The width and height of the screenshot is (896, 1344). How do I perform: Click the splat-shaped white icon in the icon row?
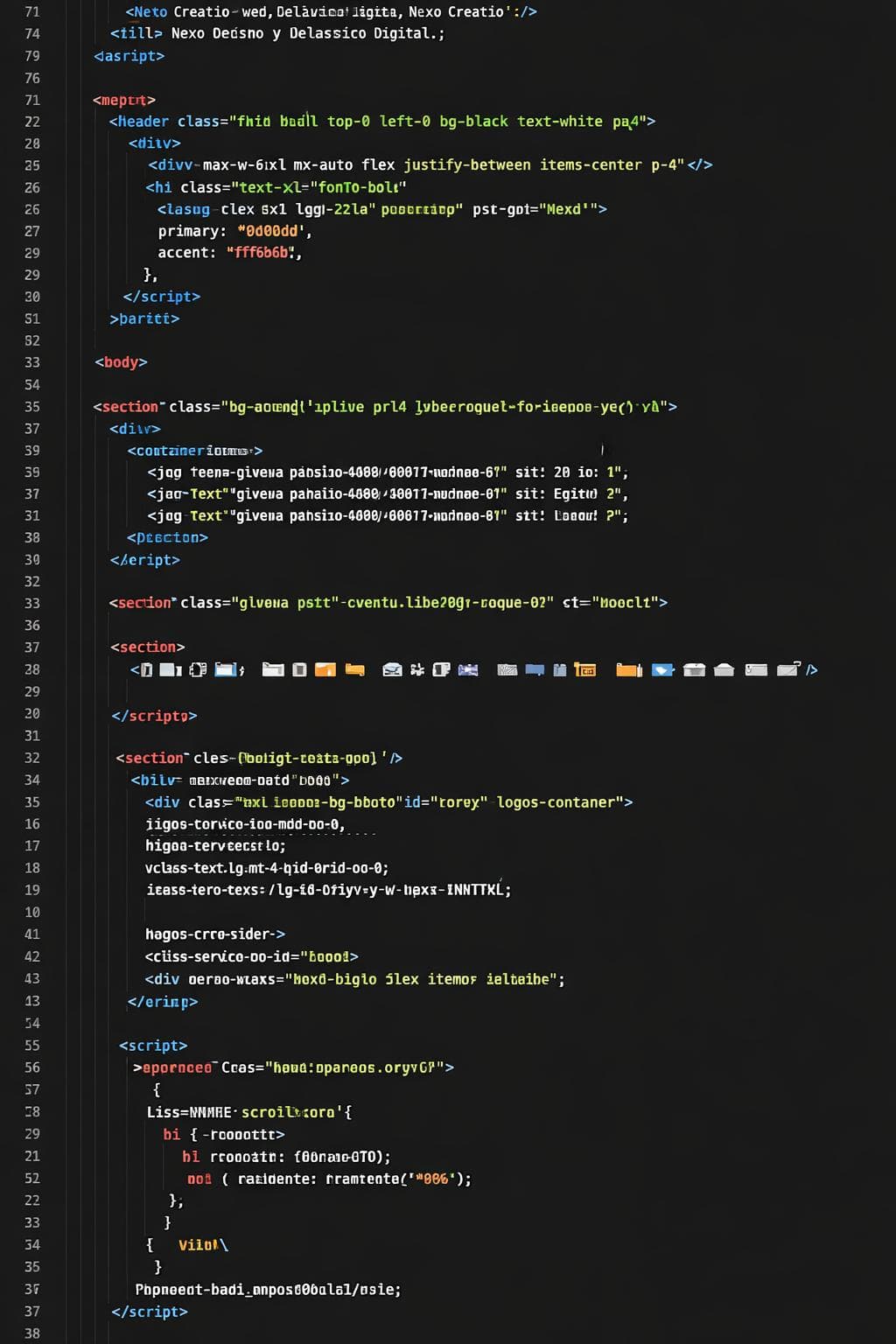coord(417,669)
